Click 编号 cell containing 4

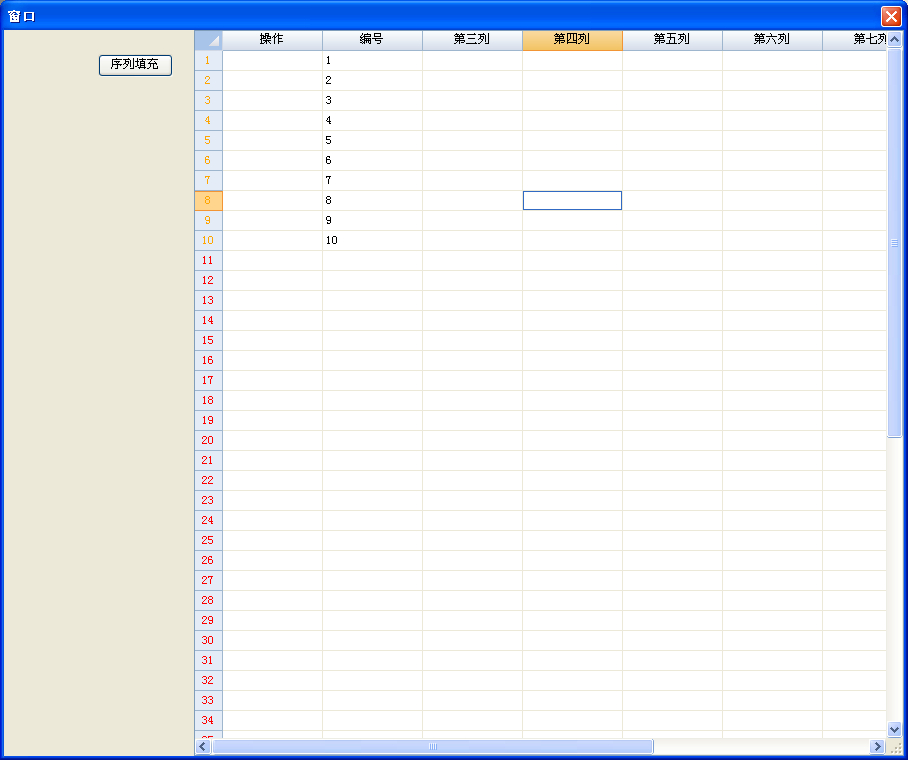(372, 120)
